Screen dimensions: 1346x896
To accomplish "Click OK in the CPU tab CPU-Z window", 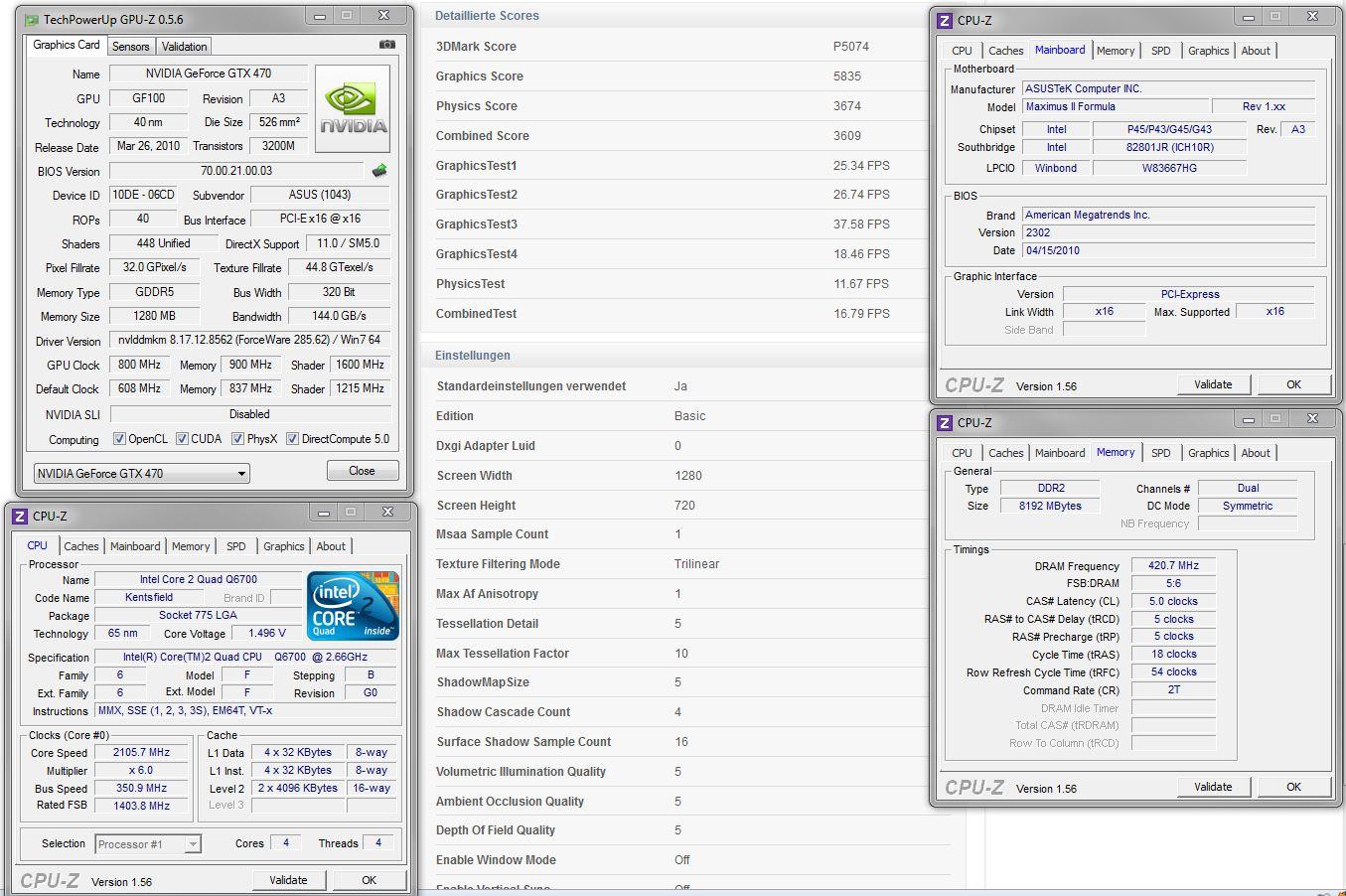I will (369, 880).
